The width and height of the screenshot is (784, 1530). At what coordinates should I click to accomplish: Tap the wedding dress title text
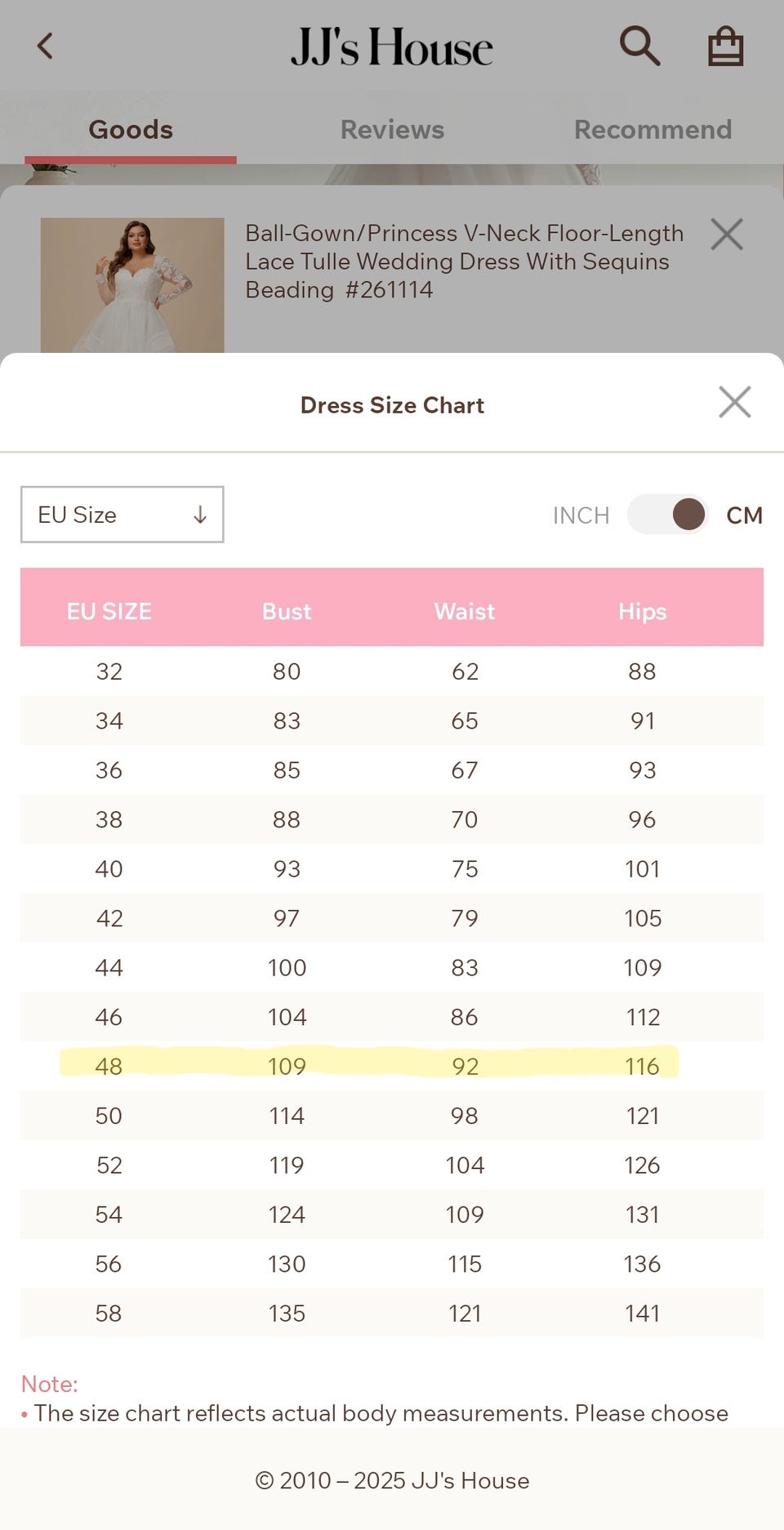point(464,261)
